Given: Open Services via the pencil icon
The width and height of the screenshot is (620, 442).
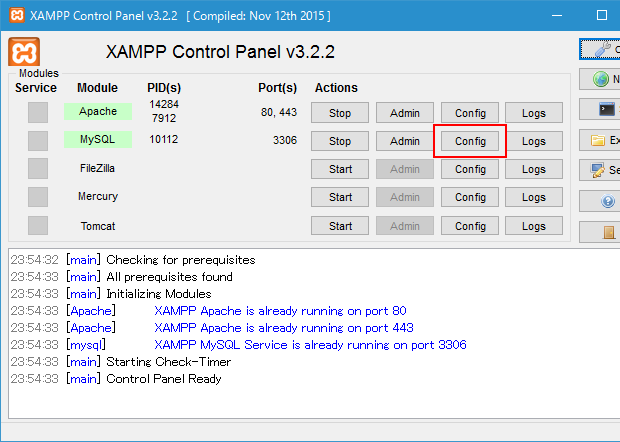Looking at the screenshot, I should click(x=600, y=170).
